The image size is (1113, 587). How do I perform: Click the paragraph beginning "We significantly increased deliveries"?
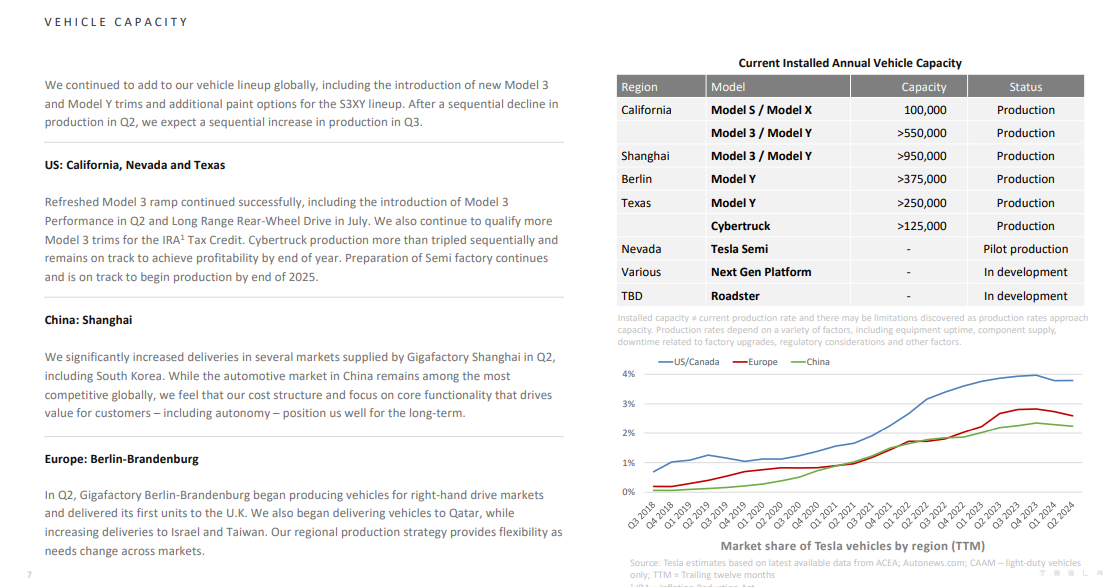click(300, 385)
